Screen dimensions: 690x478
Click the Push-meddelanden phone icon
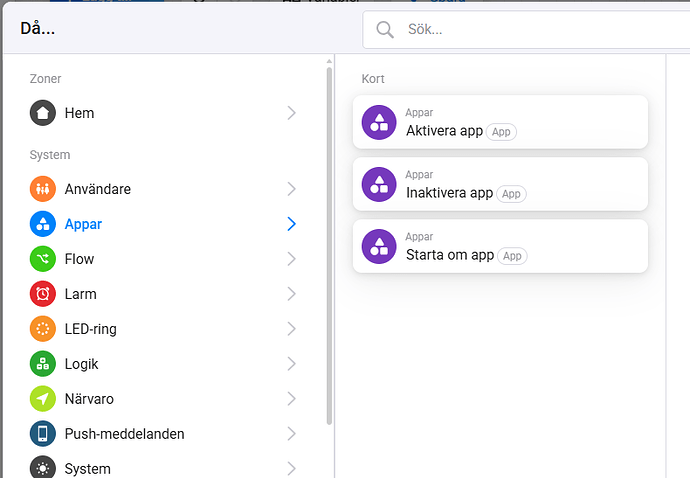[42, 434]
